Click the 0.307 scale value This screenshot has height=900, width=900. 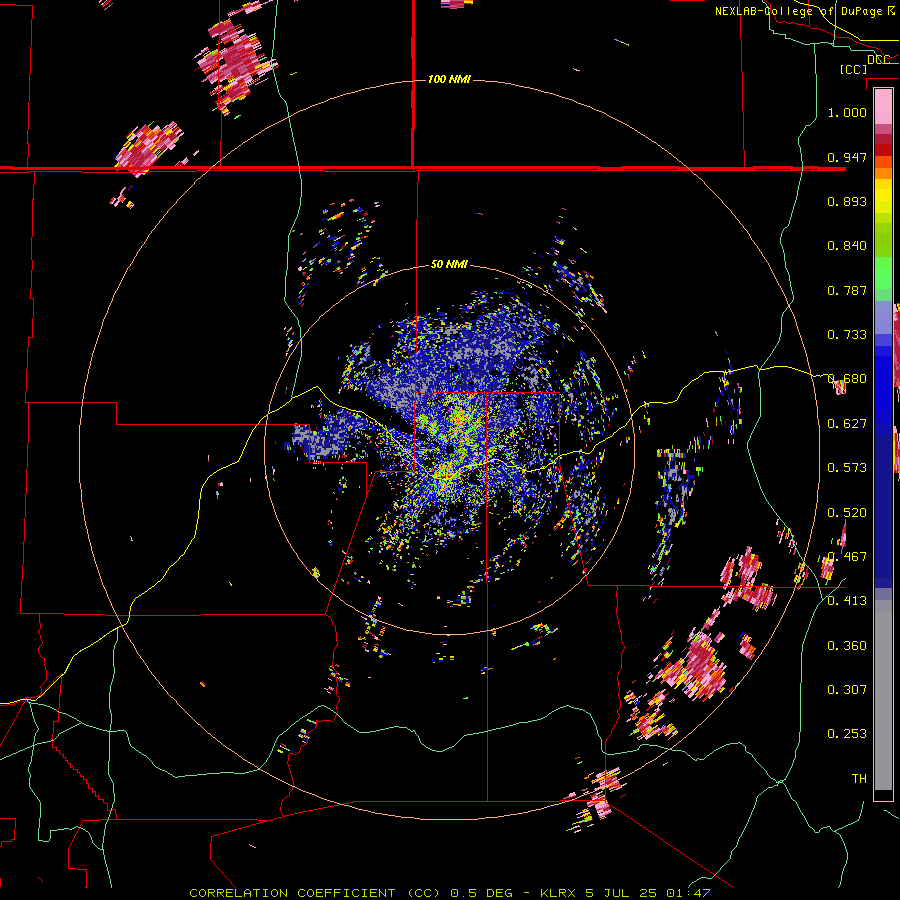847,690
